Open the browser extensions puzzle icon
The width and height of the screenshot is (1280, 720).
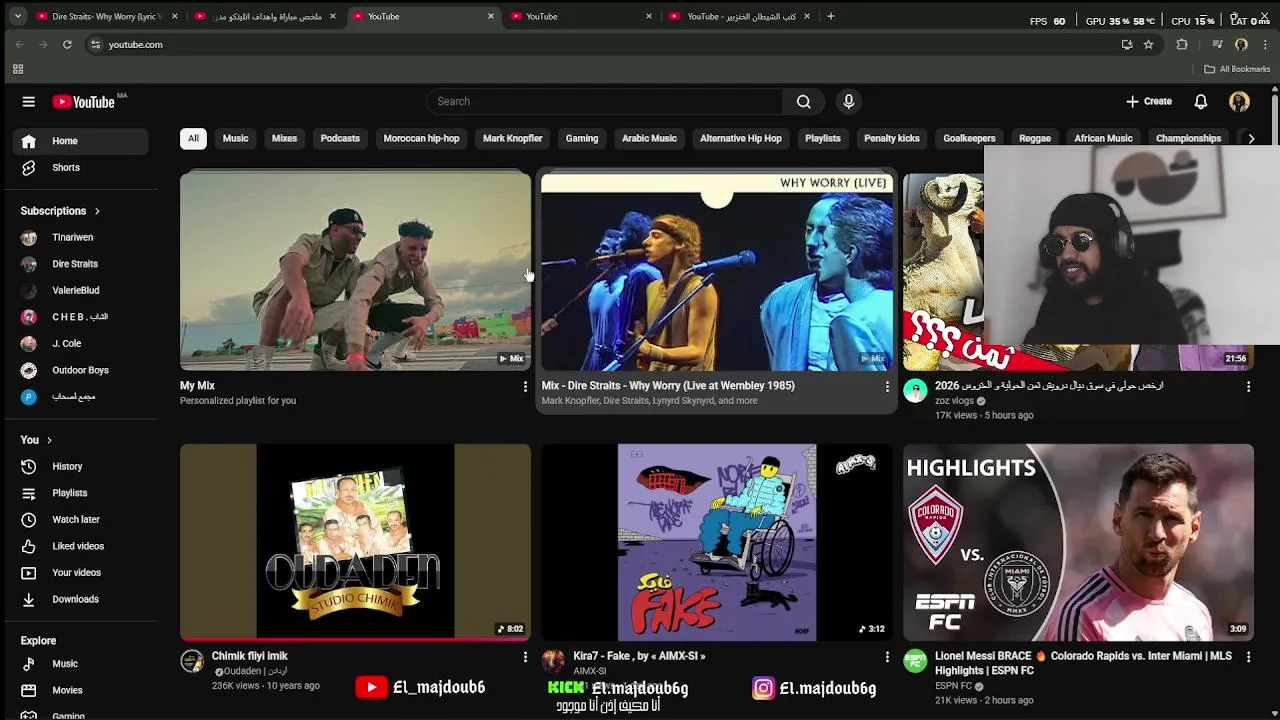tap(1182, 44)
